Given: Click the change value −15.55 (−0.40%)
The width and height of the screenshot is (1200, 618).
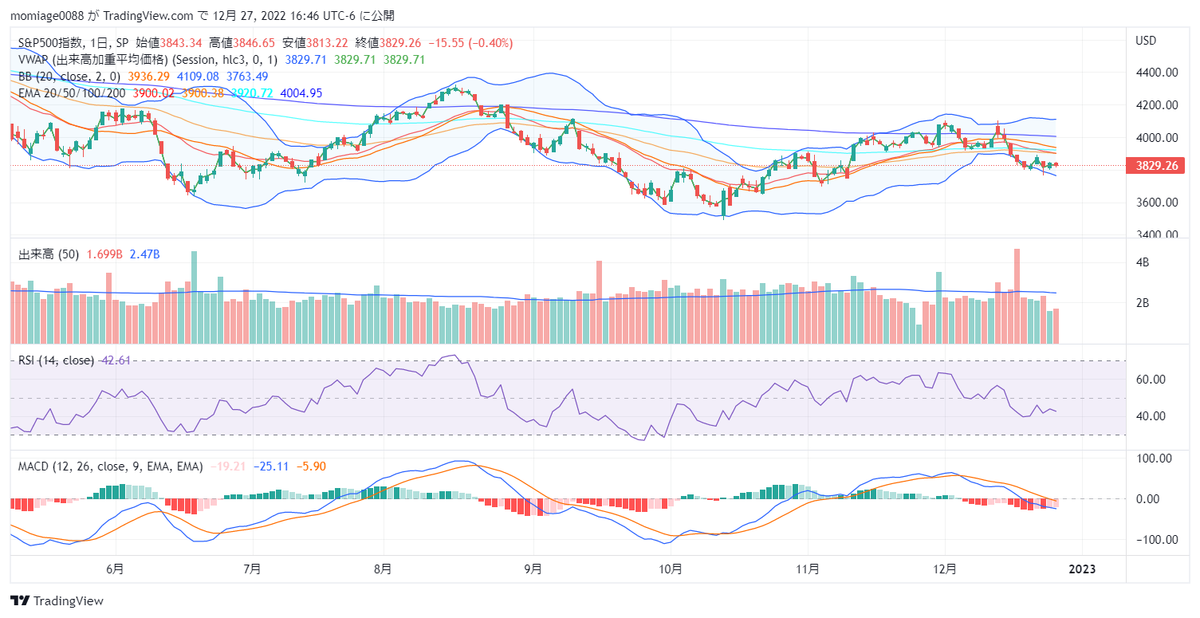Looking at the screenshot, I should [470, 43].
